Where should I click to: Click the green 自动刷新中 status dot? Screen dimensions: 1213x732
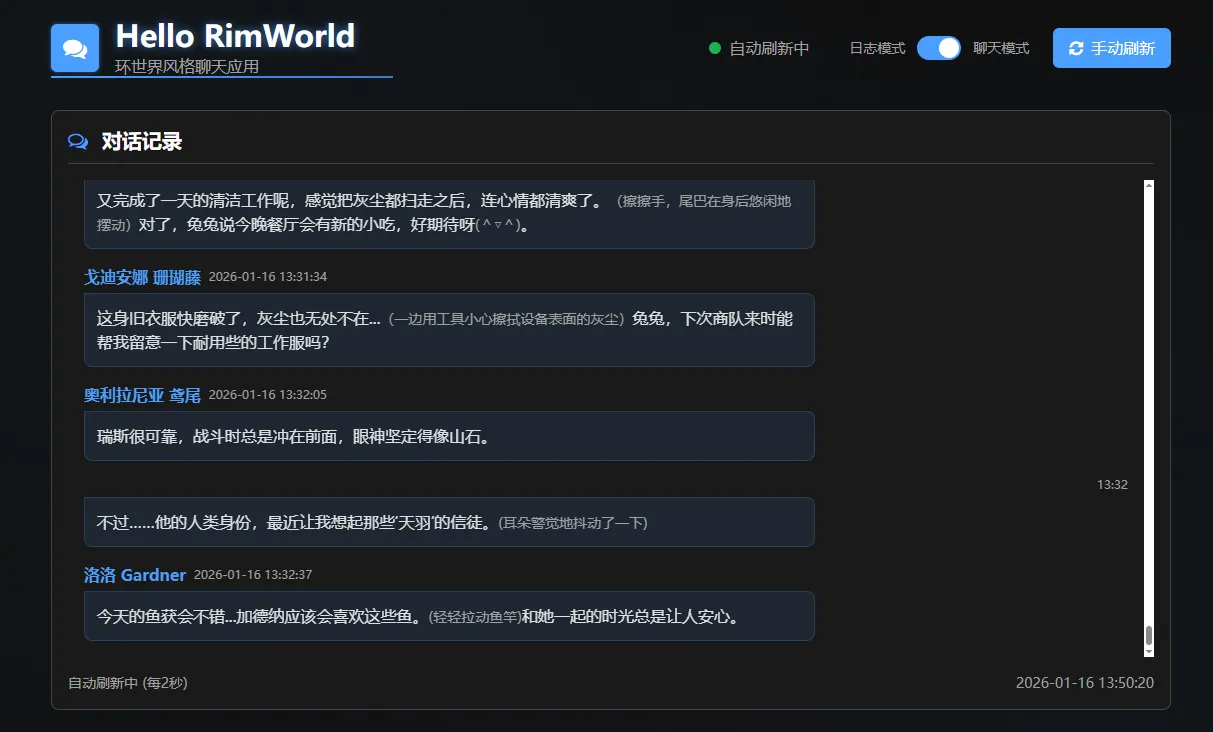pos(714,48)
